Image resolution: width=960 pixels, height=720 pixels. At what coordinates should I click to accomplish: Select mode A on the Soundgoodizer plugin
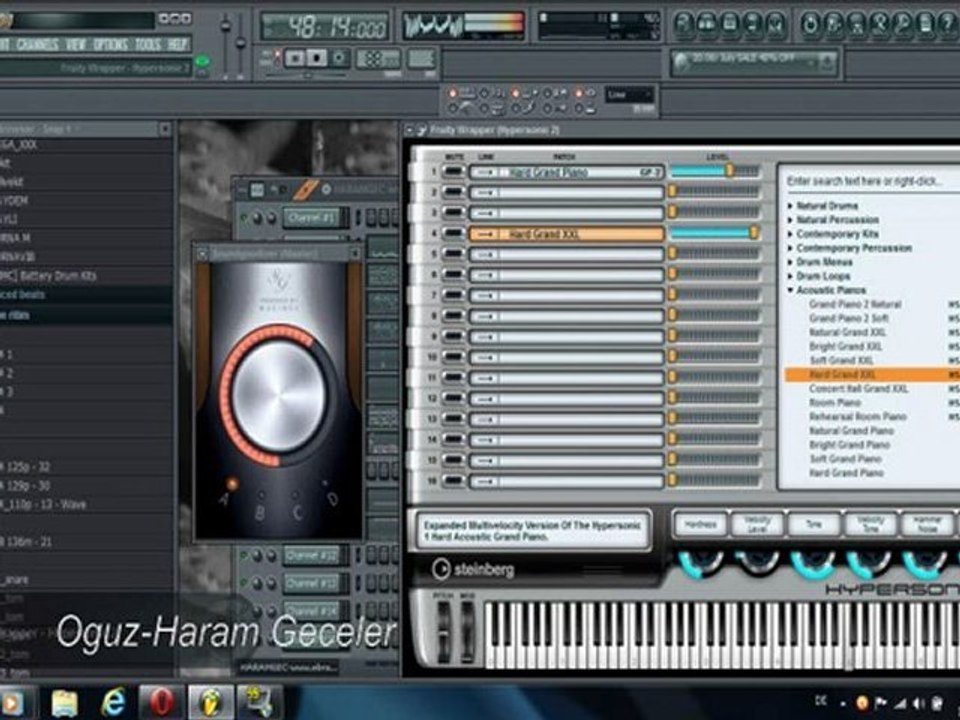click(x=233, y=484)
